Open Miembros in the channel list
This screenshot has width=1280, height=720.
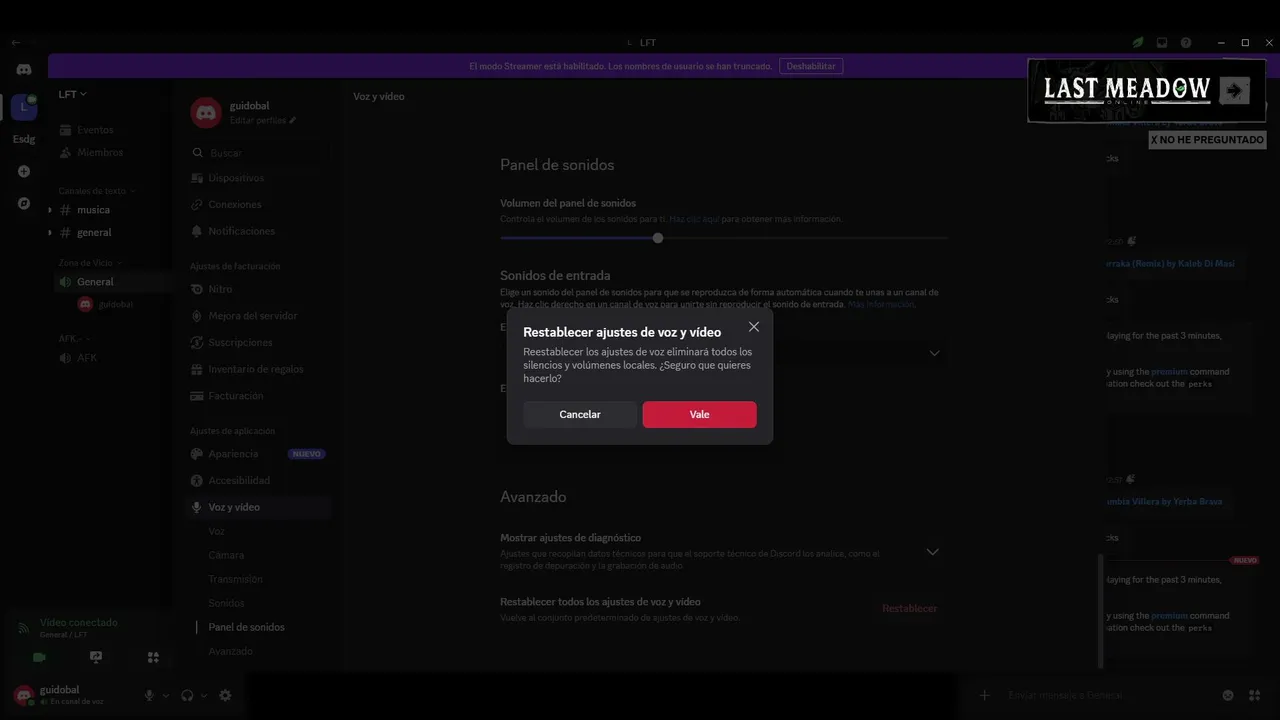[100, 152]
